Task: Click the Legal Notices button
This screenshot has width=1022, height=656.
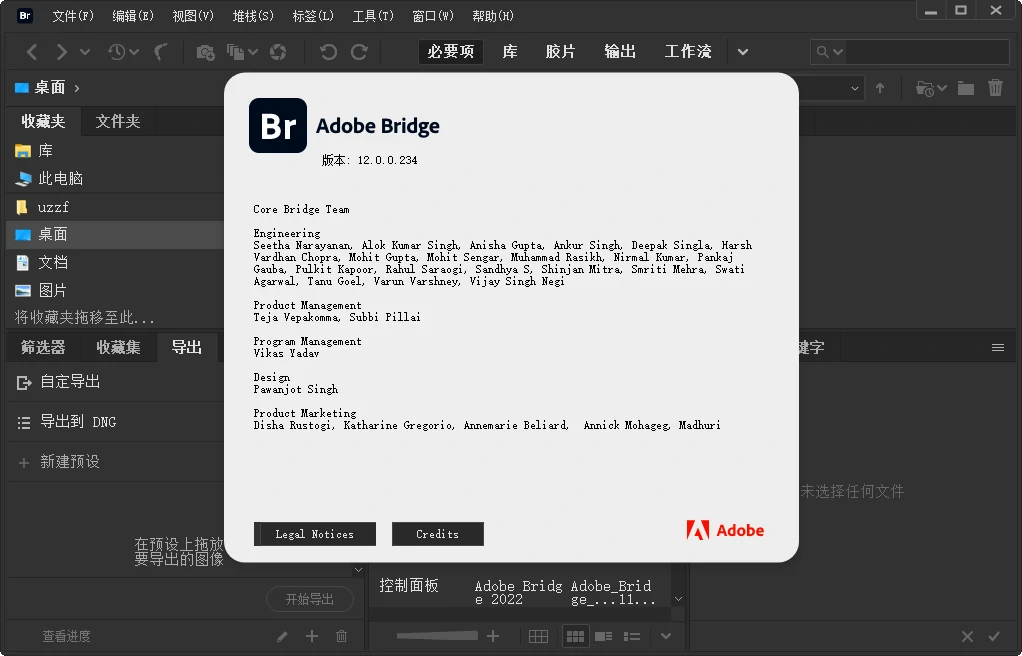Action: coord(315,534)
